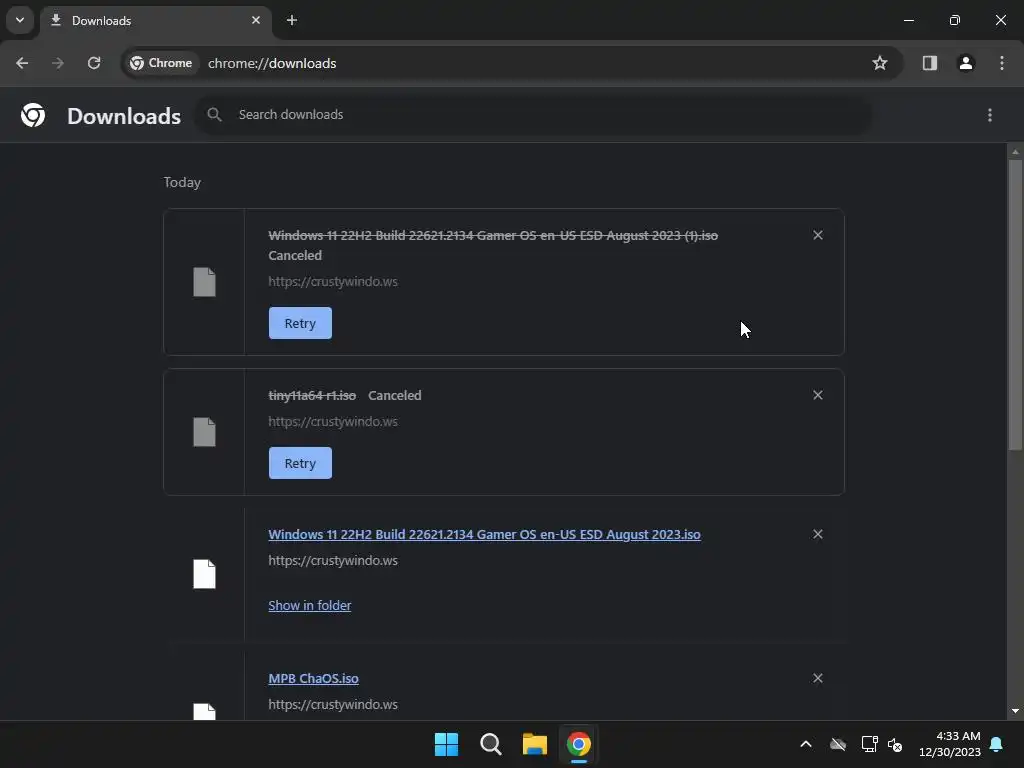The height and width of the screenshot is (768, 1024).
Task: Click file icon of canceled Gamer OS (1).iso
Action: [x=204, y=282]
